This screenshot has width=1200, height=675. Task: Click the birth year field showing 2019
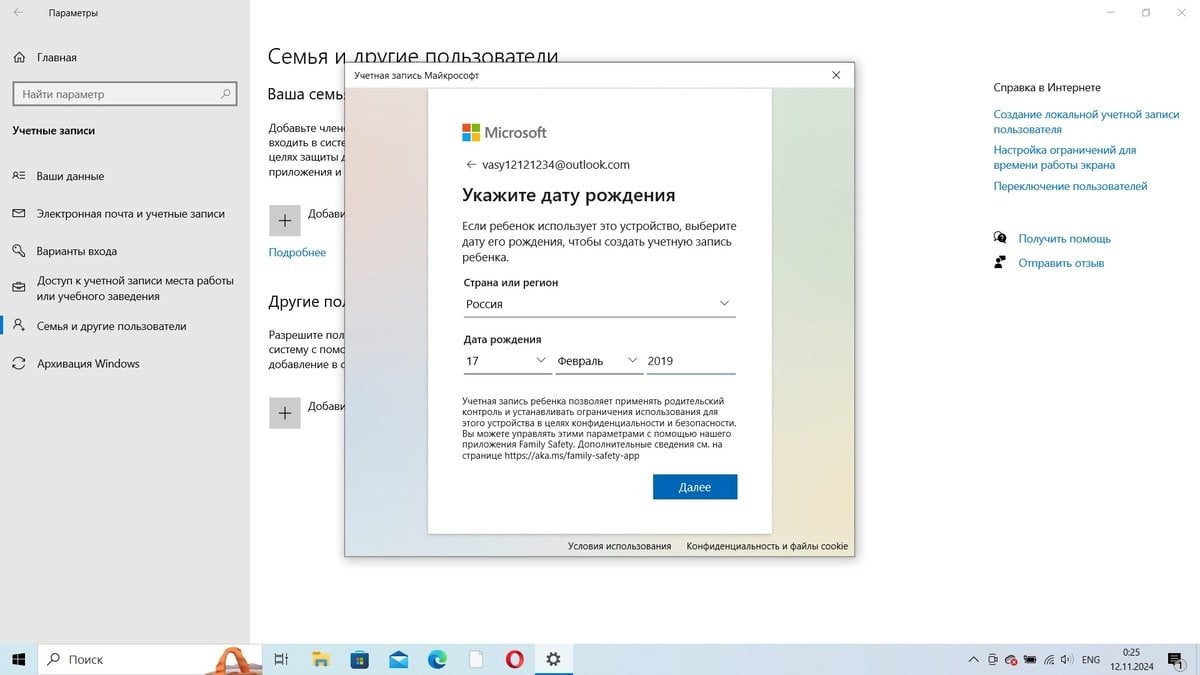[691, 360]
